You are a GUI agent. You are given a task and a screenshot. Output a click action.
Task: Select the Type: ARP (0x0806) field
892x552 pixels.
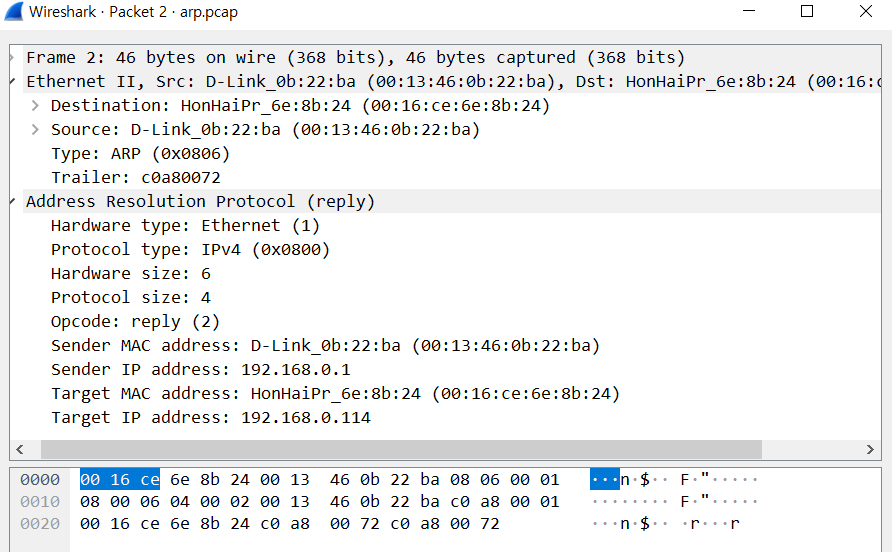(x=141, y=154)
